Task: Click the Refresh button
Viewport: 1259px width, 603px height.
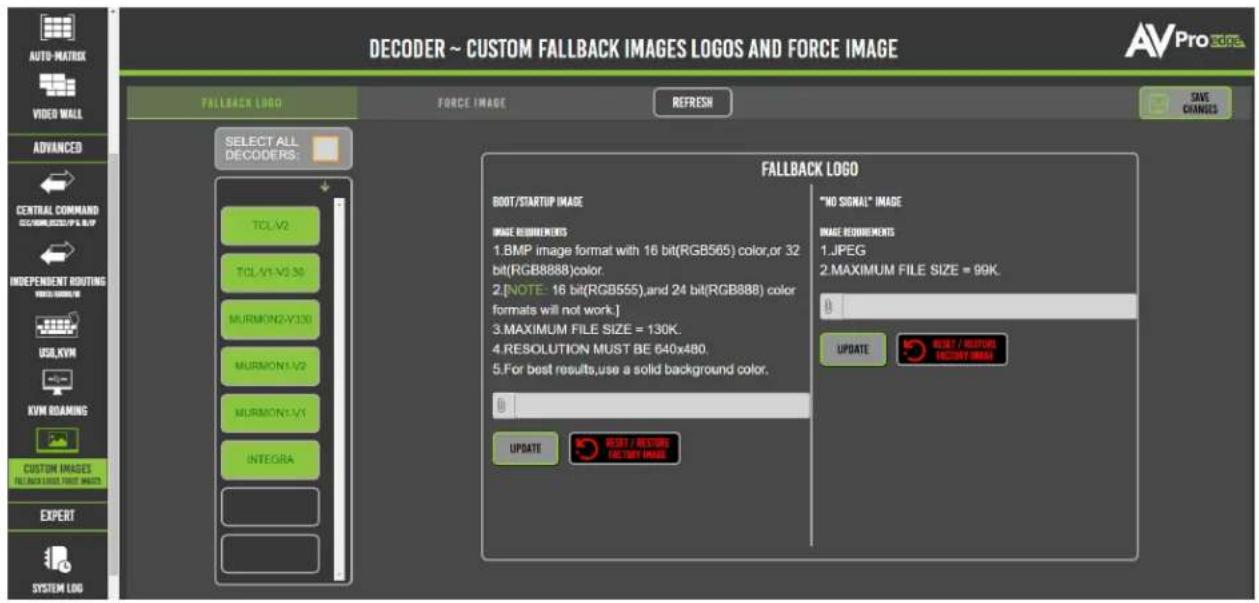Action: (692, 103)
